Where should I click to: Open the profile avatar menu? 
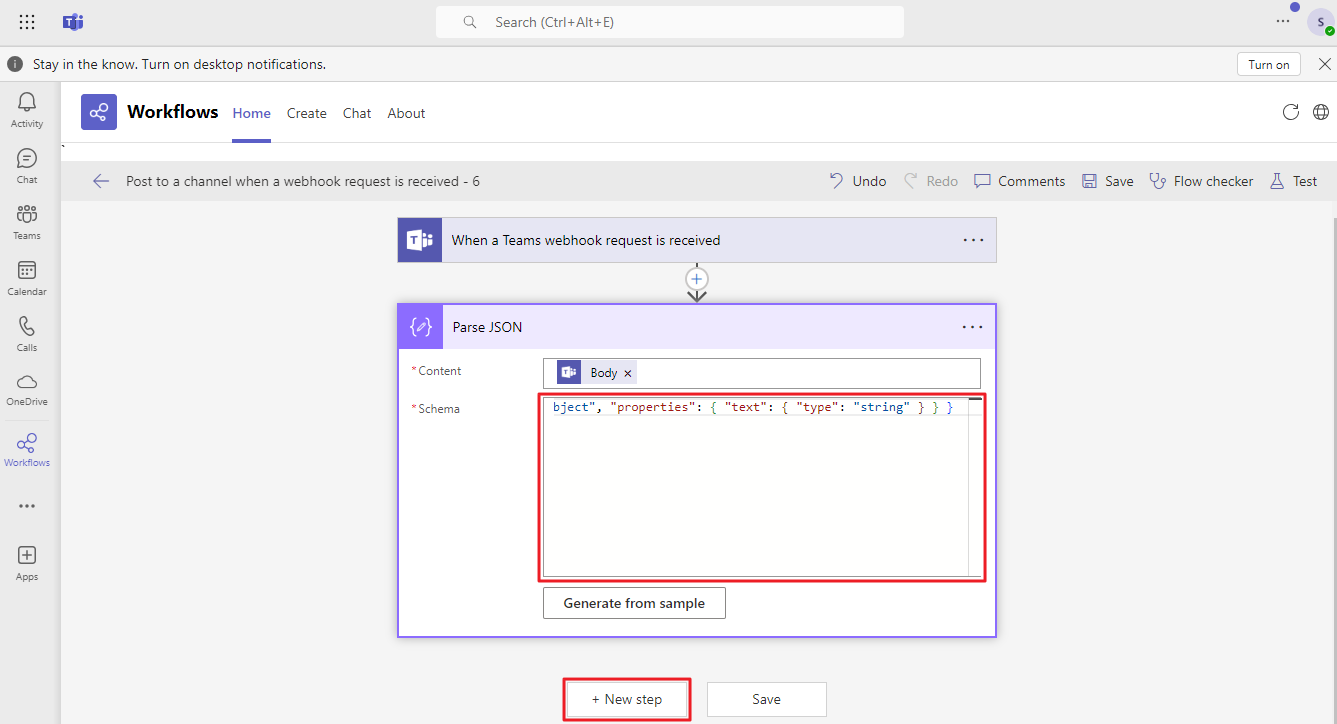1320,22
